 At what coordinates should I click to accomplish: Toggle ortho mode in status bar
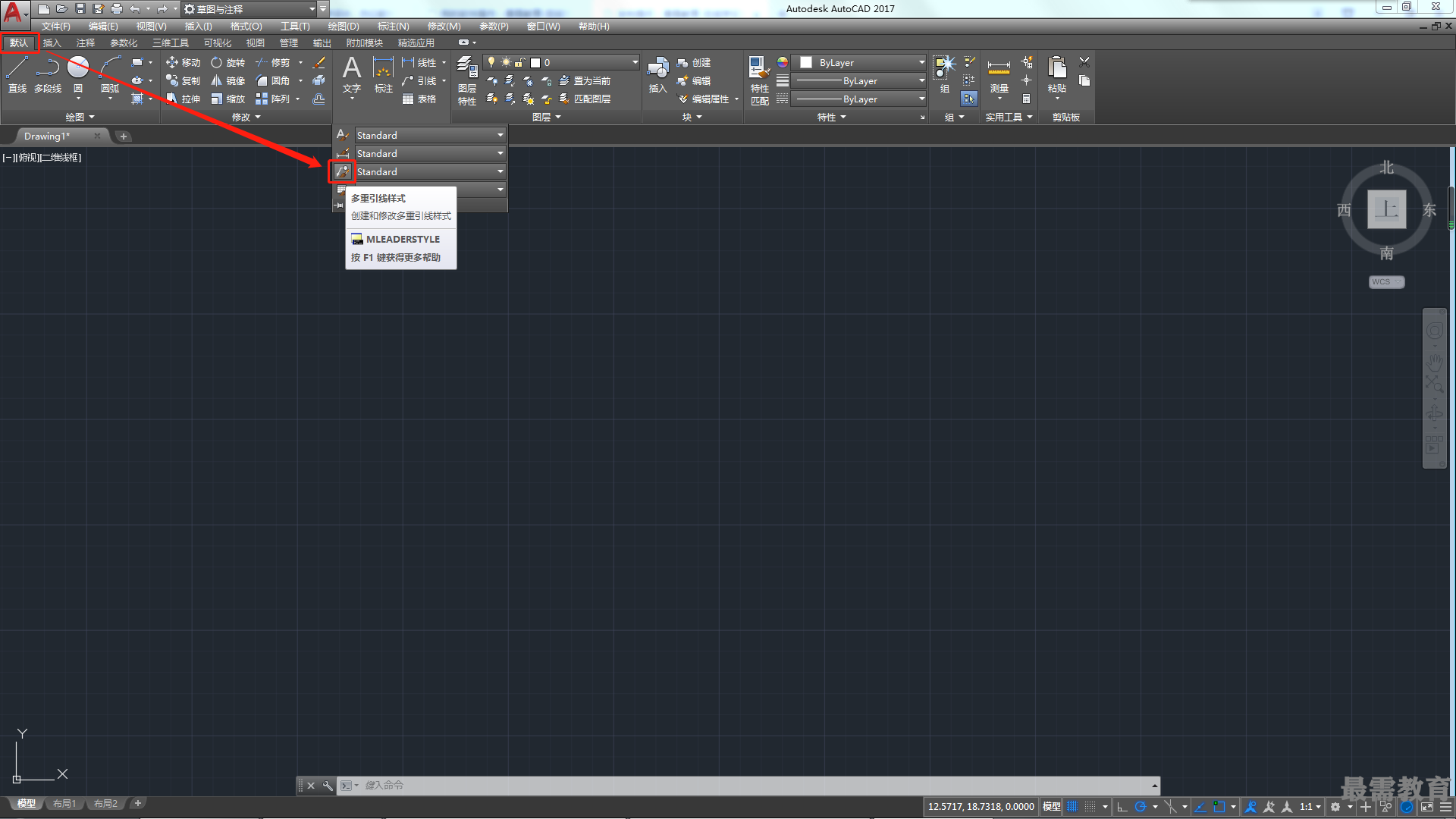1122,807
